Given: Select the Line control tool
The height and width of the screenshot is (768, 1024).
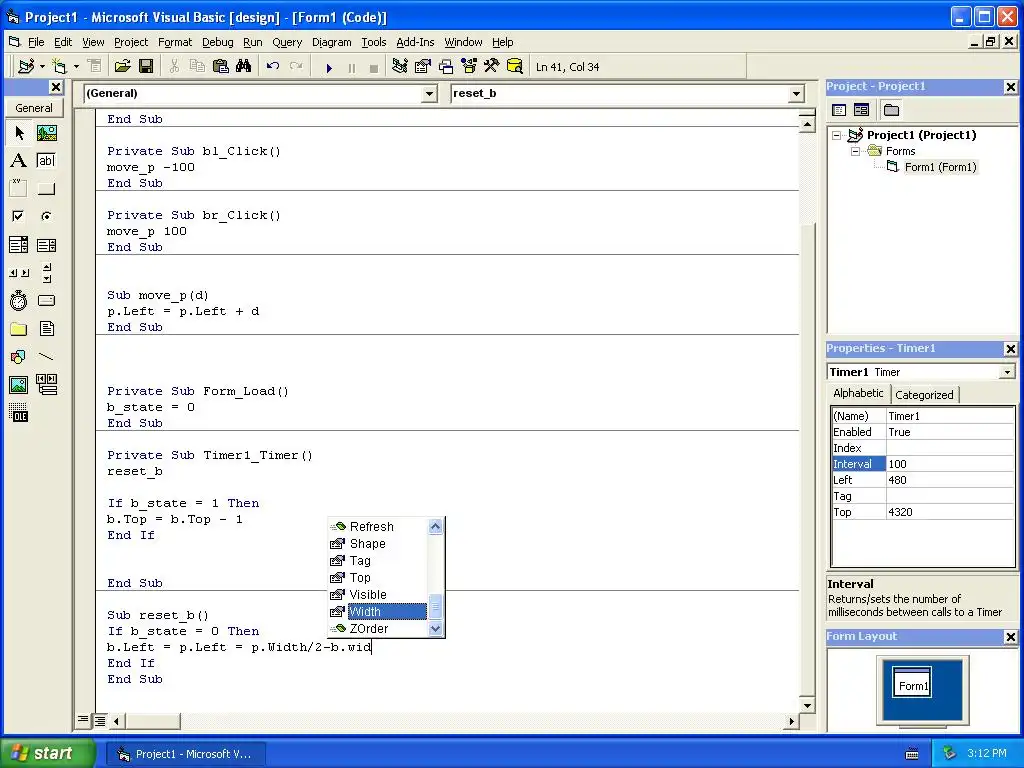Looking at the screenshot, I should (47, 357).
